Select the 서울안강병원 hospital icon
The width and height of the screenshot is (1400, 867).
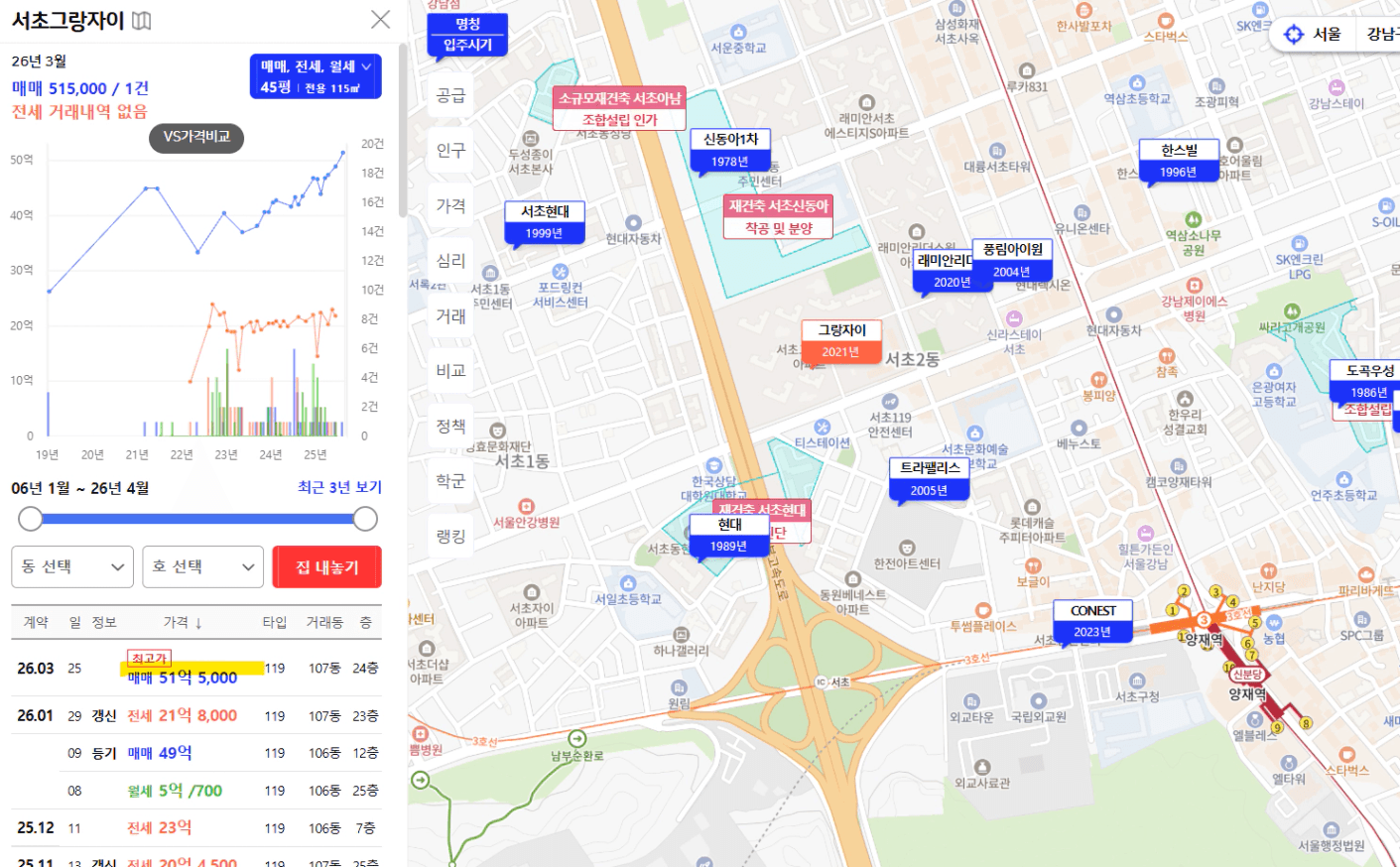click(526, 506)
